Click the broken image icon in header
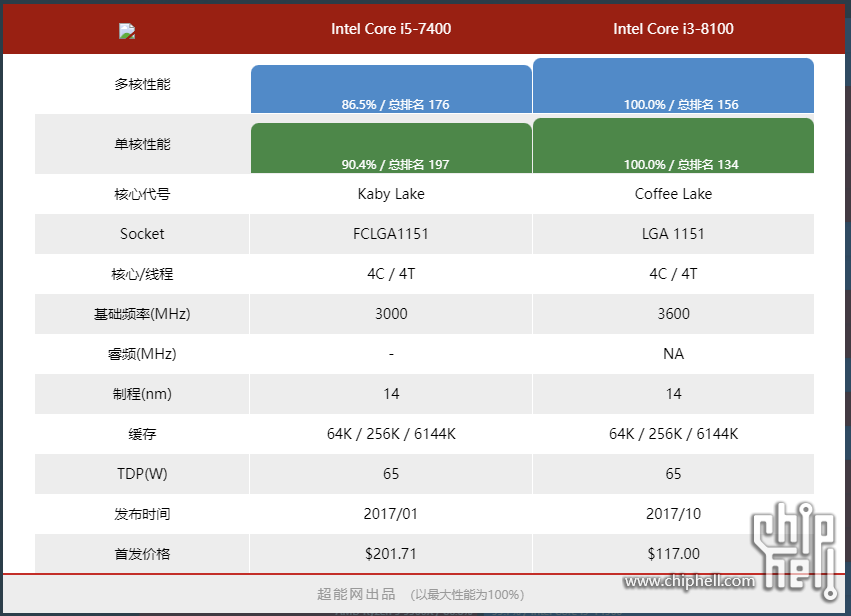 127,31
